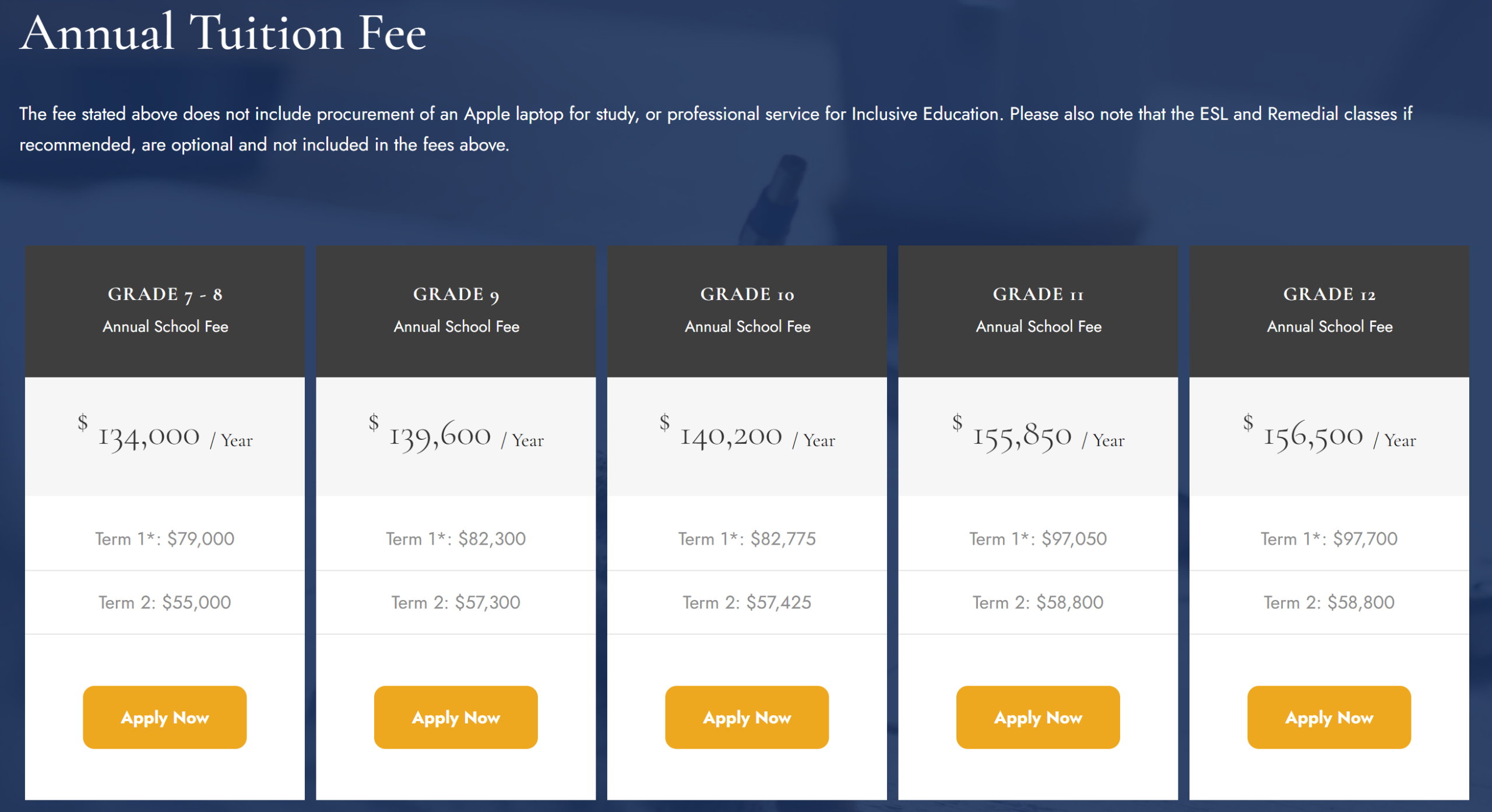Click the Term 1 $79,000 row
Viewport: 1492px width, 812px height.
pyautogui.click(x=165, y=539)
